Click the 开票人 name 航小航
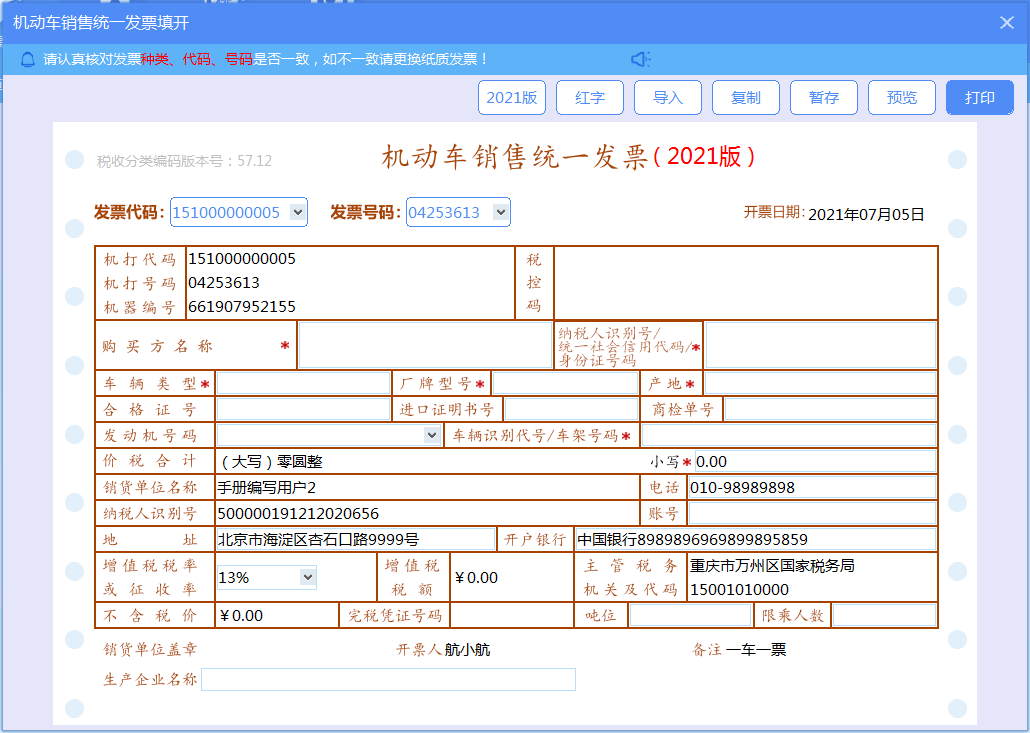The image size is (1030, 733). [x=467, y=650]
